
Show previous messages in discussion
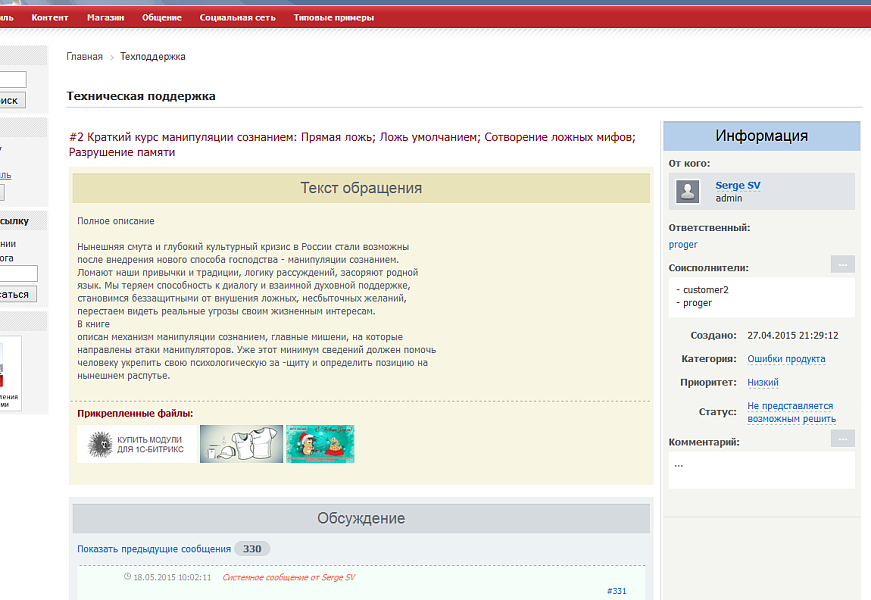pos(154,549)
